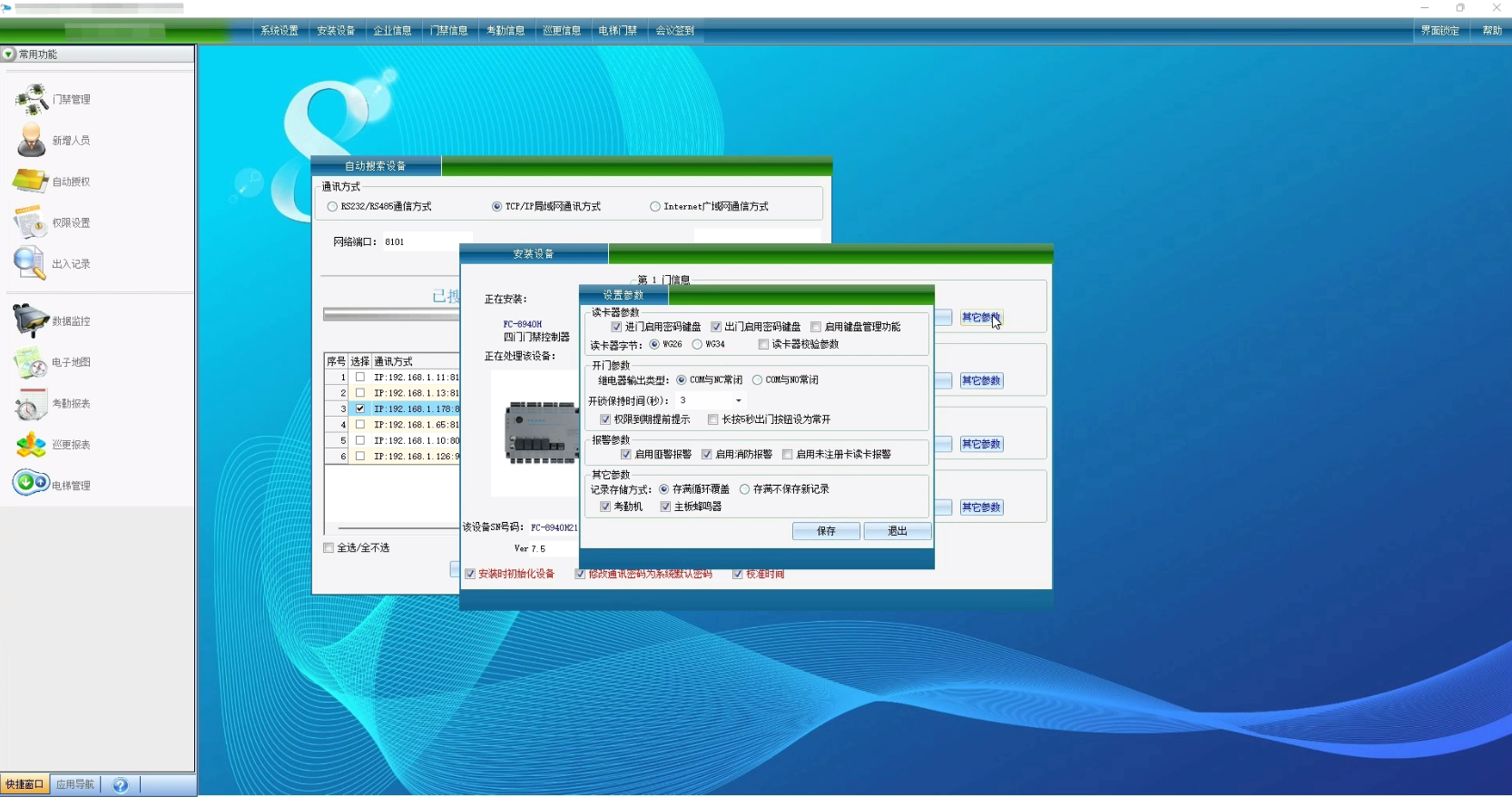Image resolution: width=1512 pixels, height=797 pixels.
Task: Open the 出入记录 magnifier icon
Action: (x=30, y=263)
